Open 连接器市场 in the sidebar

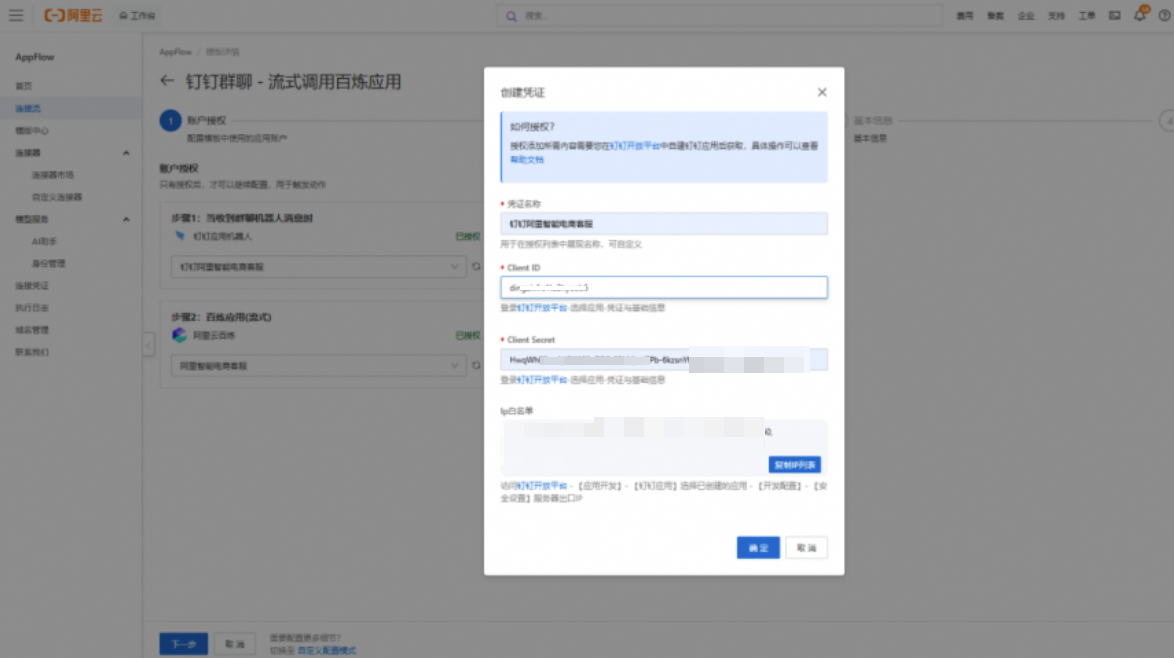click(52, 174)
